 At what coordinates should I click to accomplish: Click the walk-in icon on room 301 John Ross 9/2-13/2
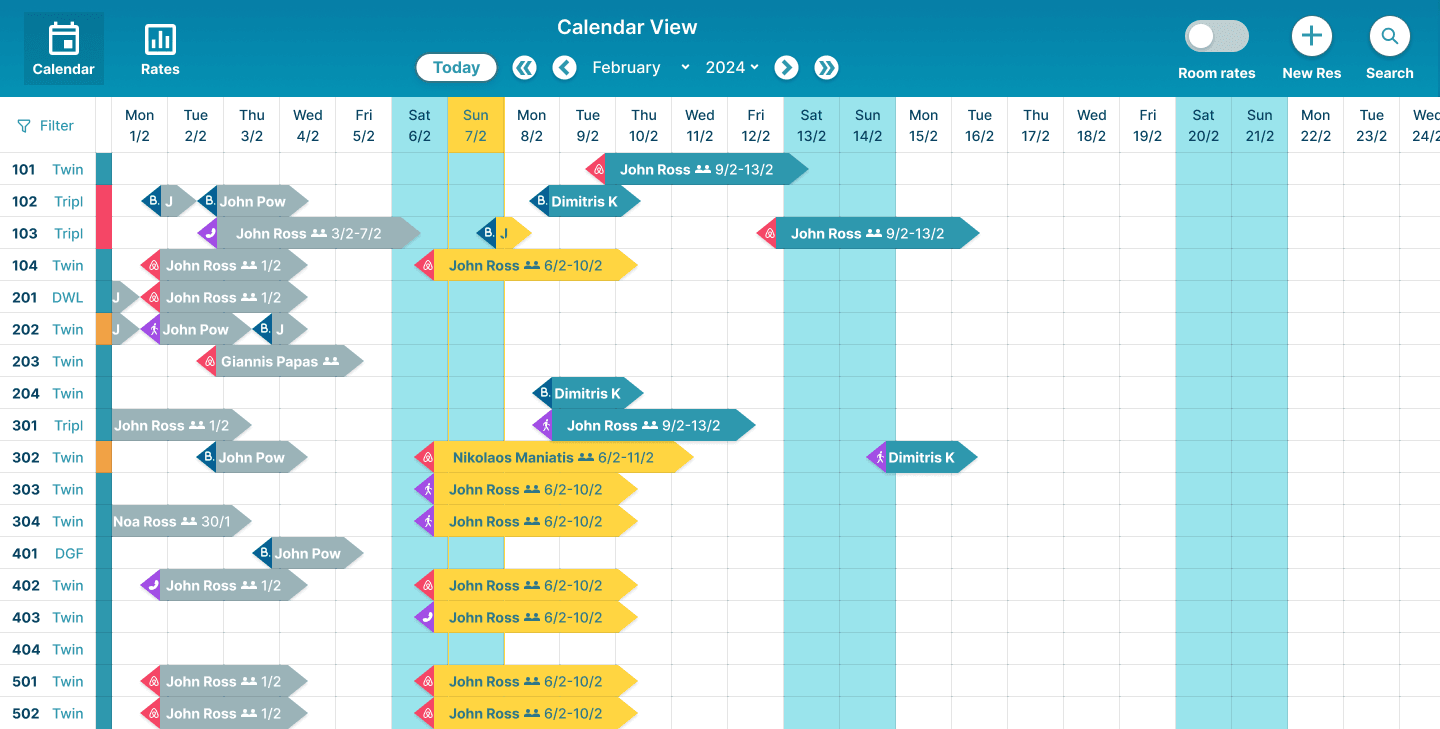click(x=543, y=425)
